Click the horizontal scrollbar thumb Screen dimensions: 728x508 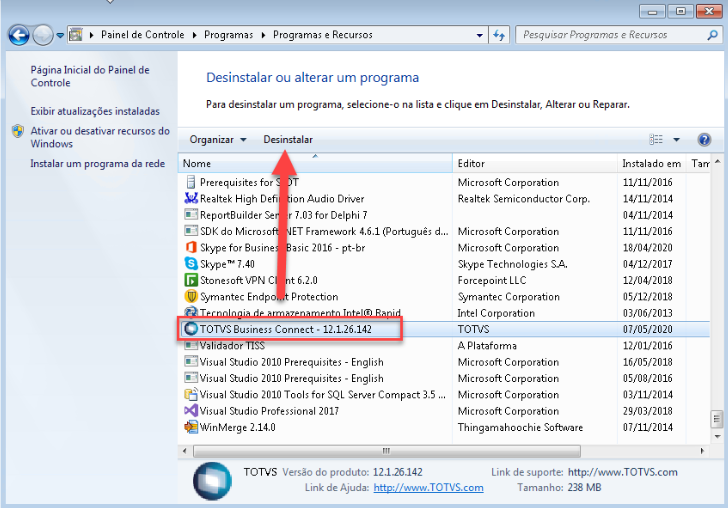pyautogui.click(x=386, y=450)
